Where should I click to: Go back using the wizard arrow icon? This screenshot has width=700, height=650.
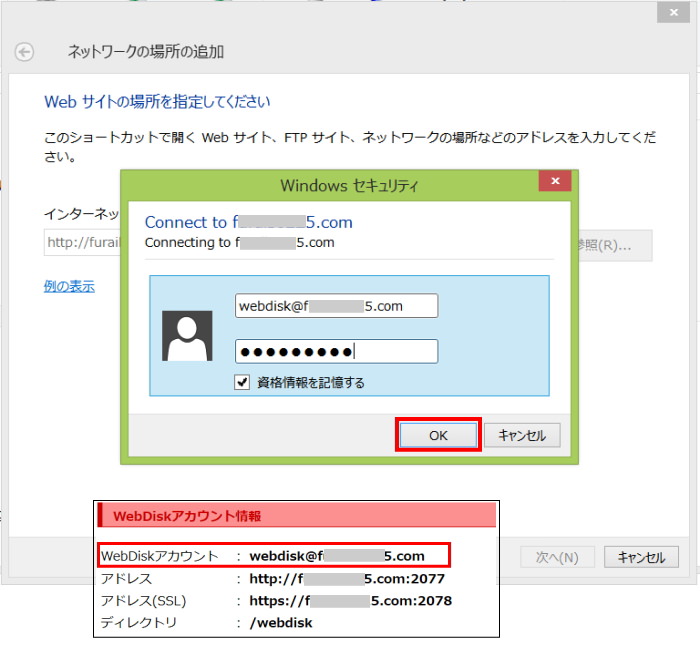[24, 52]
